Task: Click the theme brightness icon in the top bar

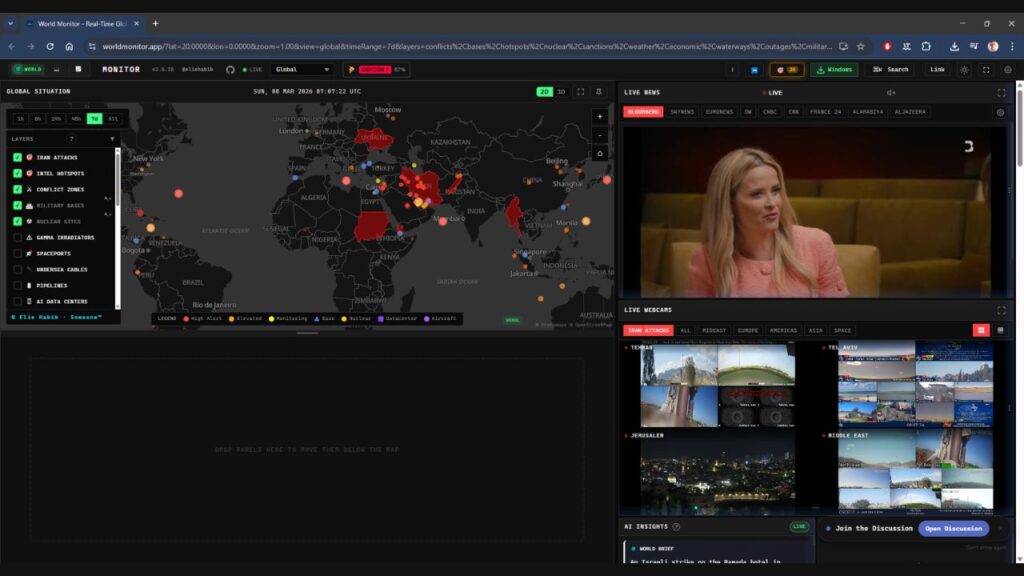Action: [x=965, y=69]
